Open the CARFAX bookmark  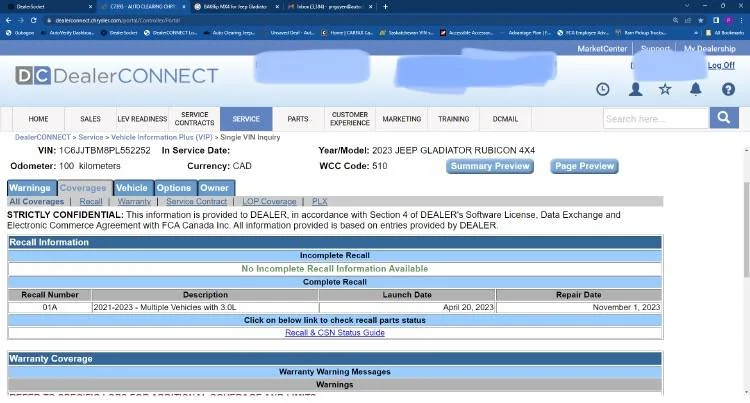(x=347, y=33)
